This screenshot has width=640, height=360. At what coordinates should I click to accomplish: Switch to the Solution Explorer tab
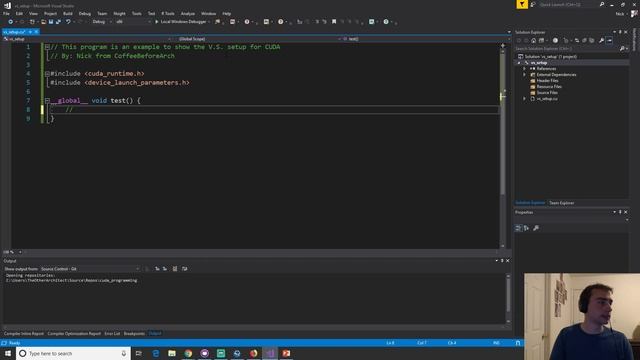pos(530,203)
